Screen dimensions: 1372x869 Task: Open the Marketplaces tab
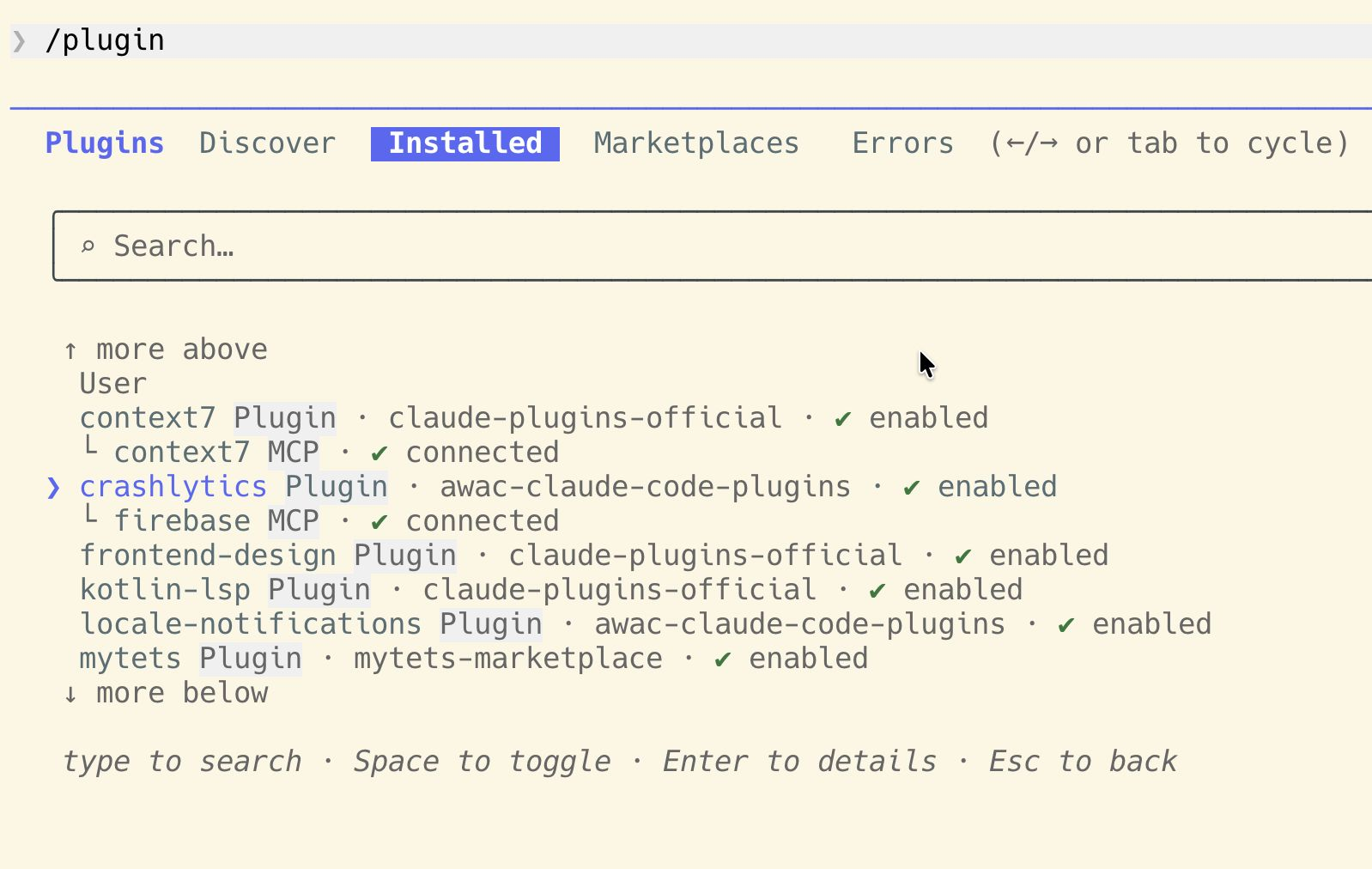click(696, 143)
